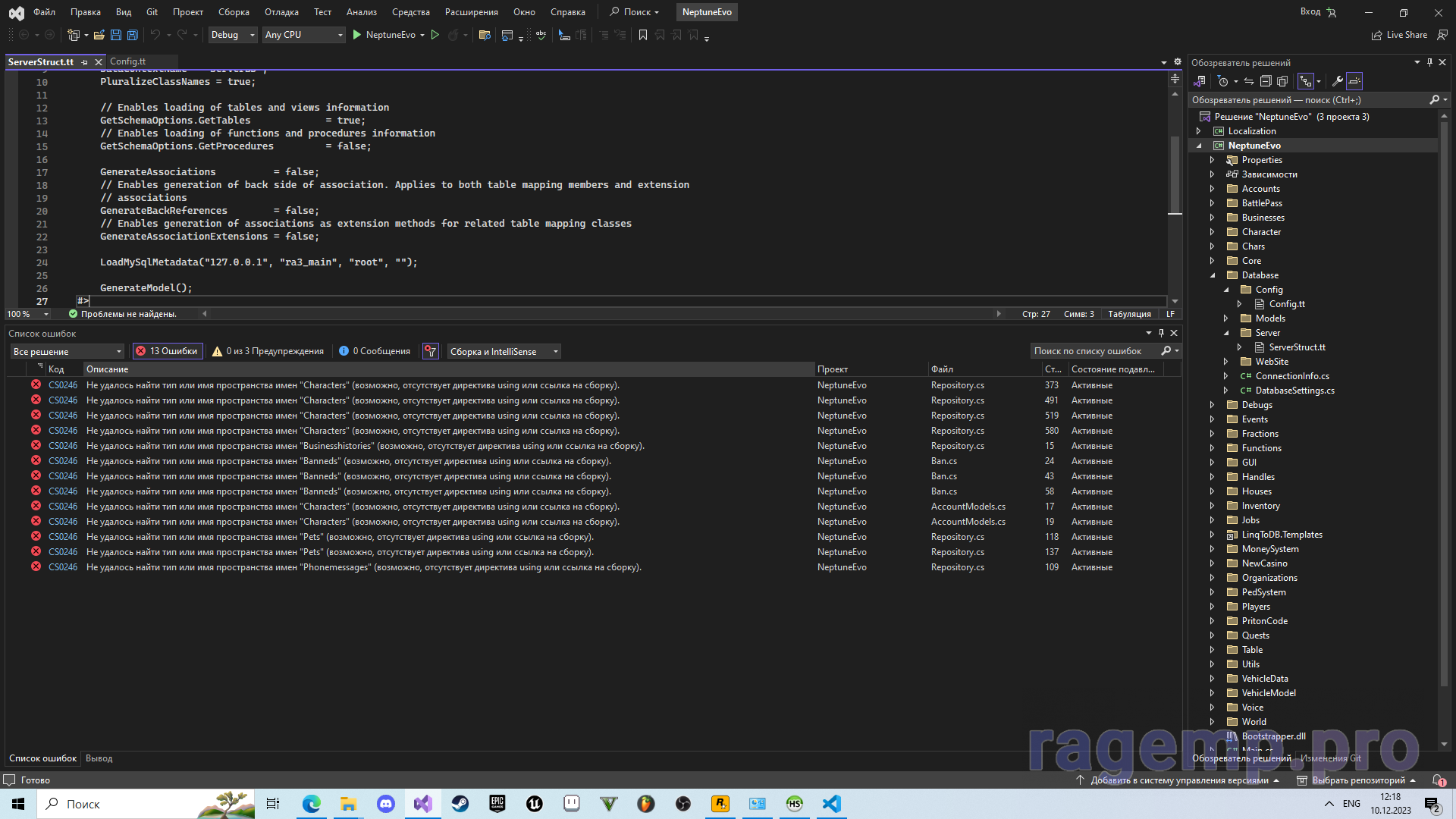
Task: Open Microsoft Edge from the taskbar
Action: [x=312, y=804]
